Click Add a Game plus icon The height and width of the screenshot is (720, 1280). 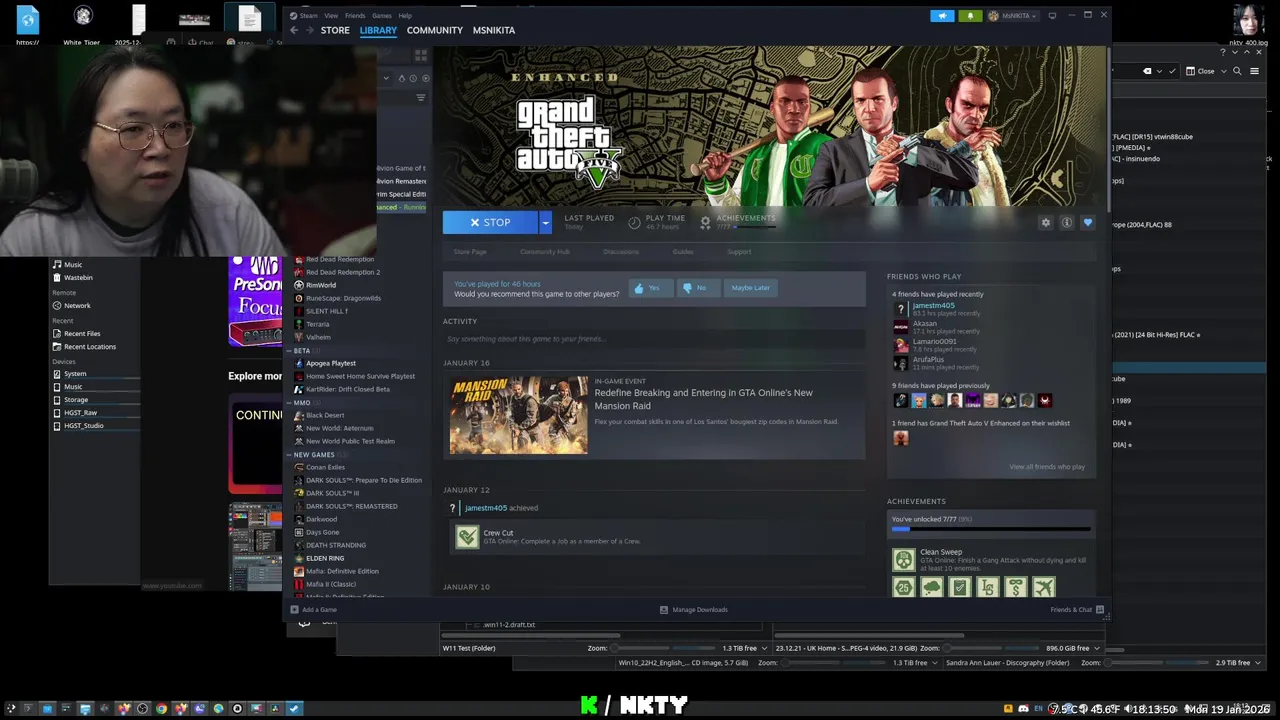[x=294, y=610]
